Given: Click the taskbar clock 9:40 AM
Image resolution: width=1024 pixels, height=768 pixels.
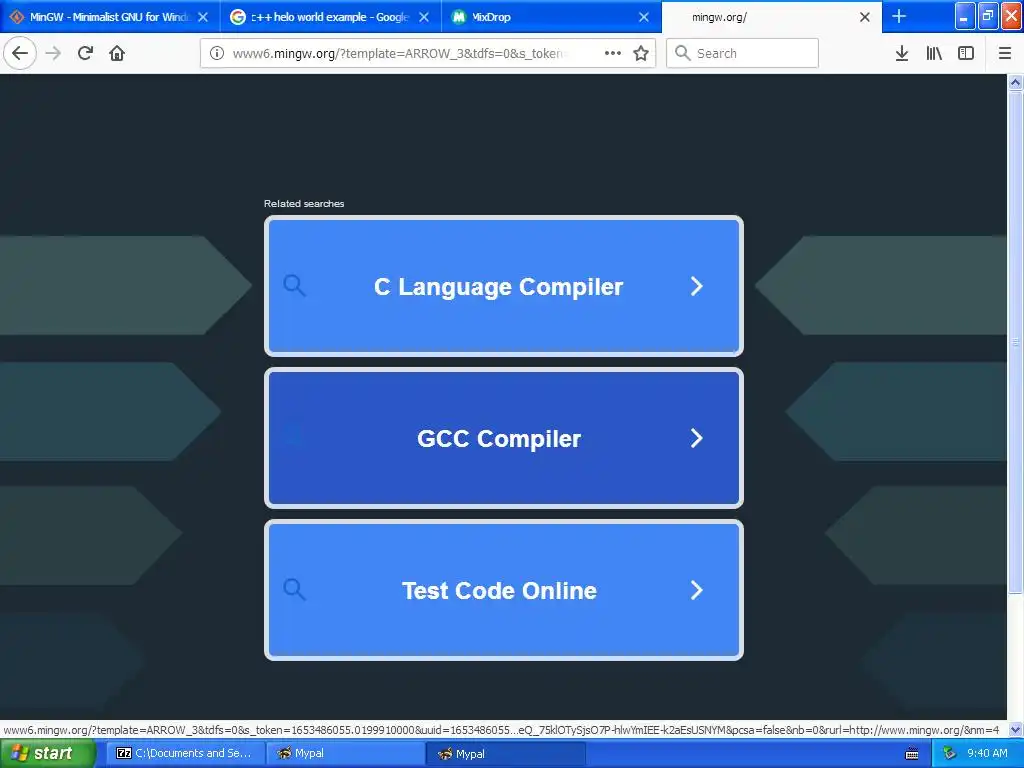Looking at the screenshot, I should pos(987,754).
